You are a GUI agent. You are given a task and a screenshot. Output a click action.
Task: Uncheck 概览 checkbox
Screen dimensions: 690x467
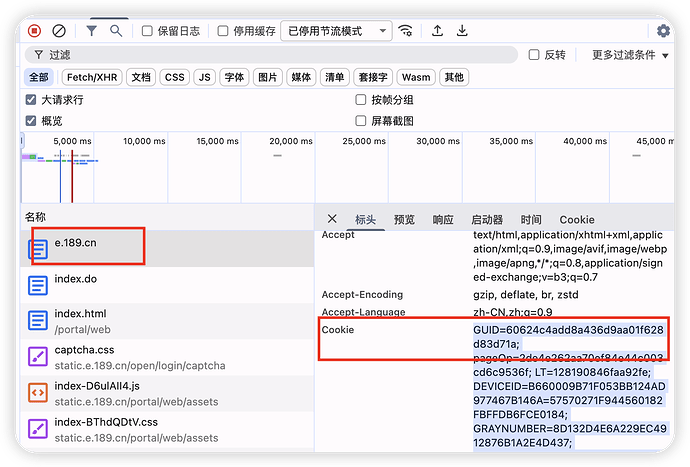coord(31,121)
